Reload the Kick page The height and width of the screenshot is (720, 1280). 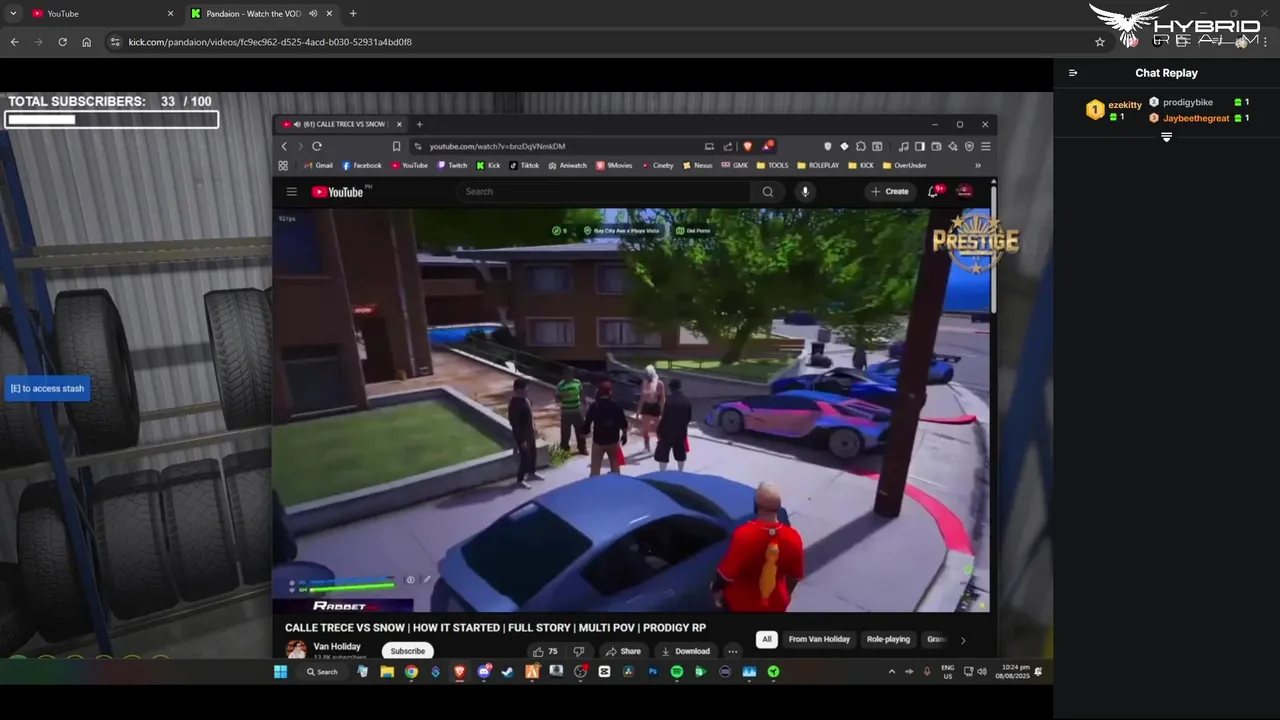click(62, 42)
